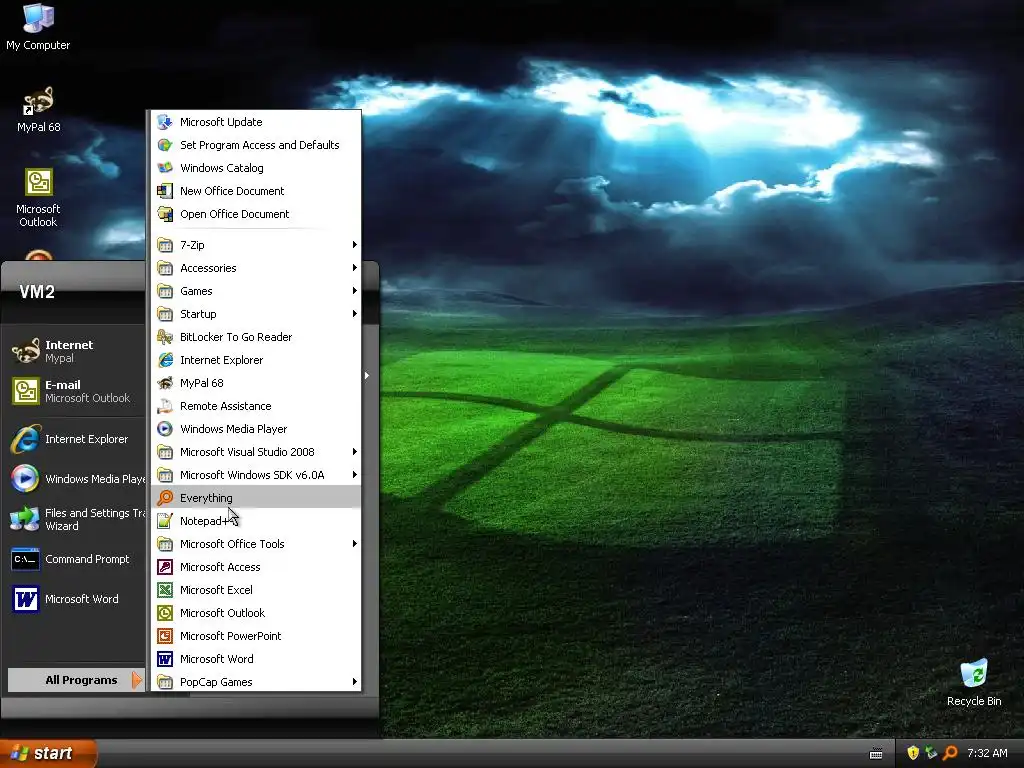
Task: Click the Remote Assistance icon
Action: coord(165,406)
